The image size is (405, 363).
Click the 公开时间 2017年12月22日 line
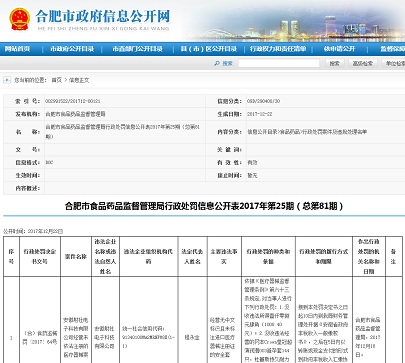33,231
